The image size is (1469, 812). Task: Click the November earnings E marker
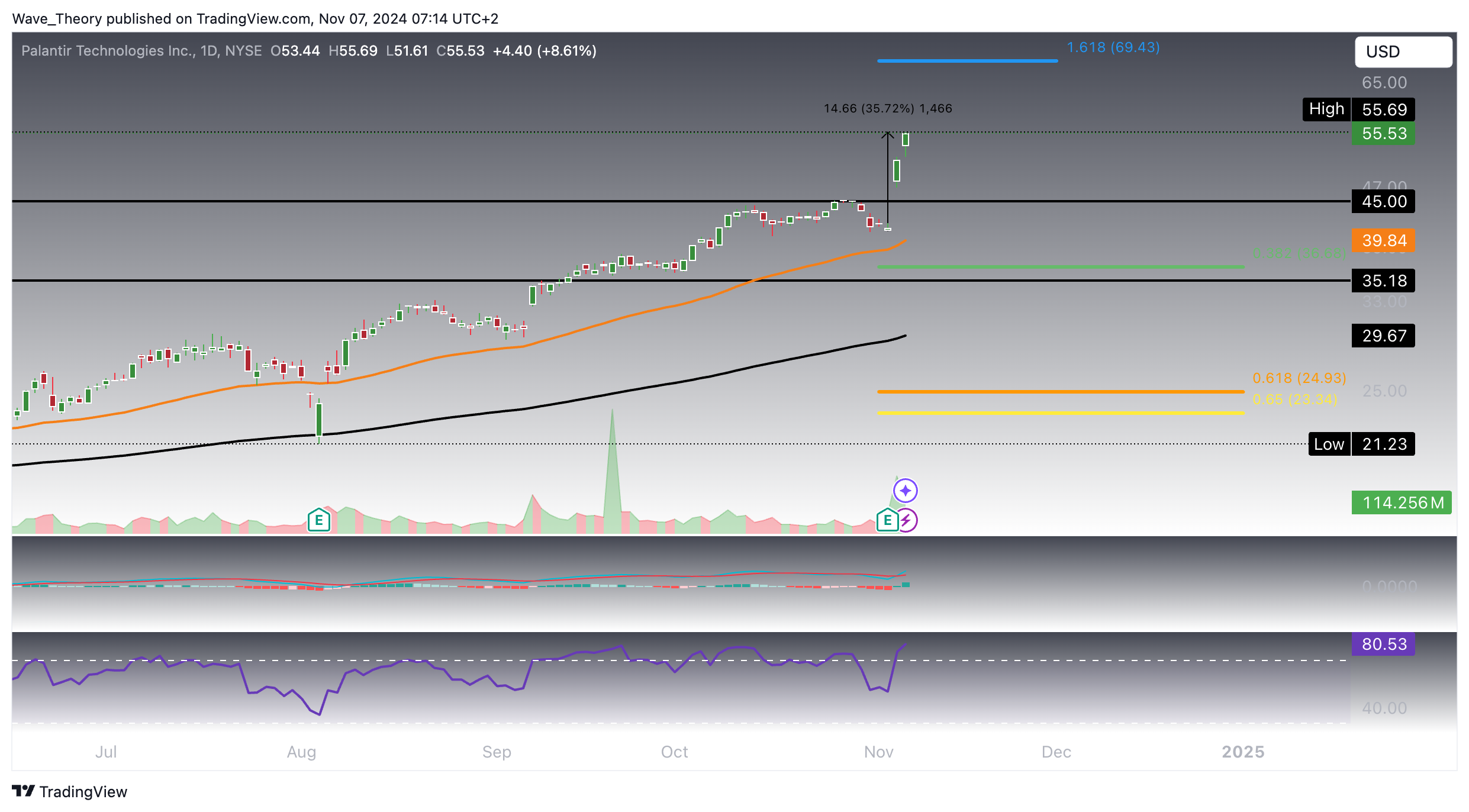click(887, 520)
